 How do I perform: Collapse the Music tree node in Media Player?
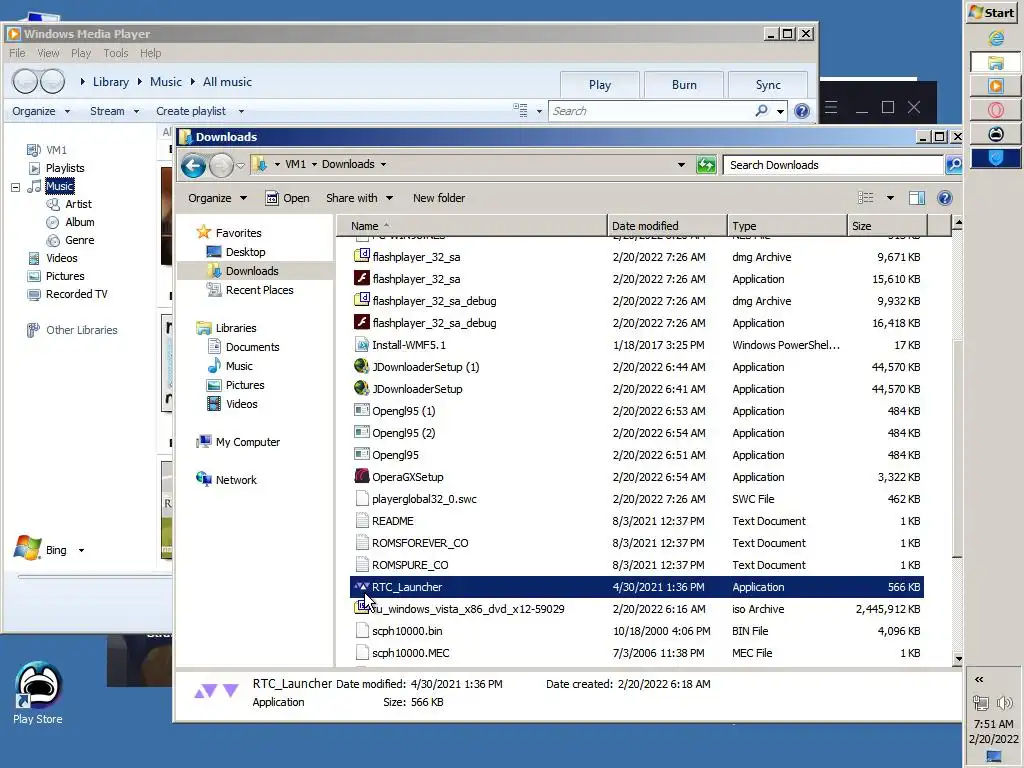(x=15, y=187)
